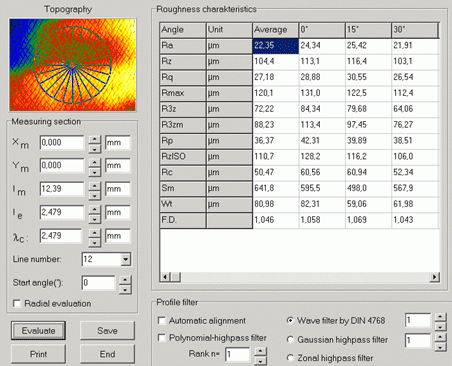Select the Rq row header
Viewport: 452px width, 366px height.
(x=183, y=77)
